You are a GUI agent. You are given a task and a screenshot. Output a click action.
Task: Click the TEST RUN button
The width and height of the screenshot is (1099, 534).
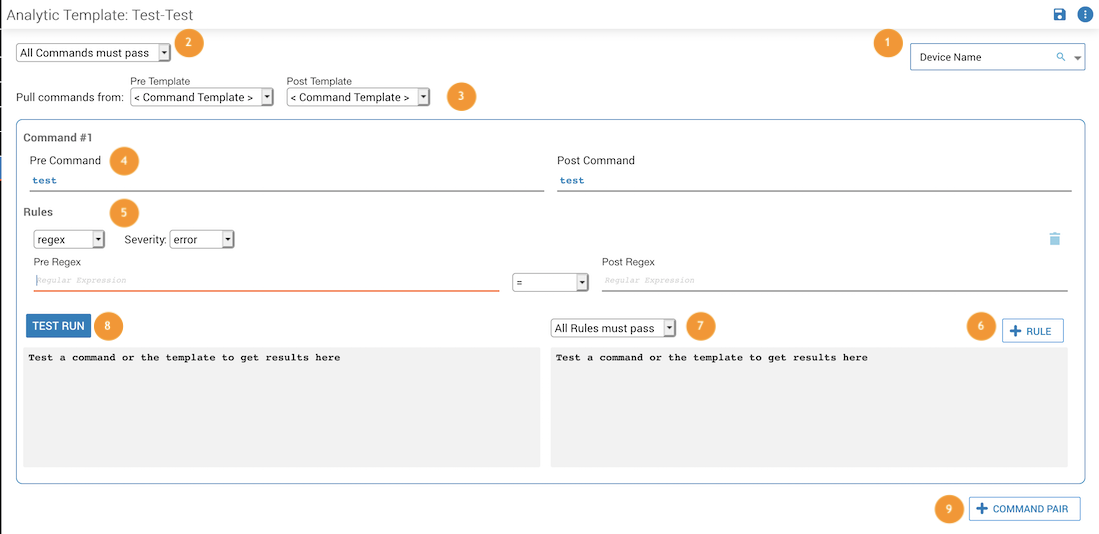coord(58,326)
